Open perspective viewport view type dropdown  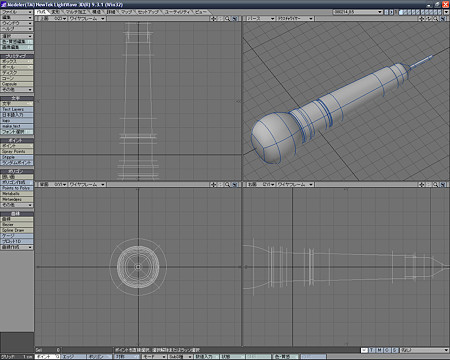[x=260, y=19]
